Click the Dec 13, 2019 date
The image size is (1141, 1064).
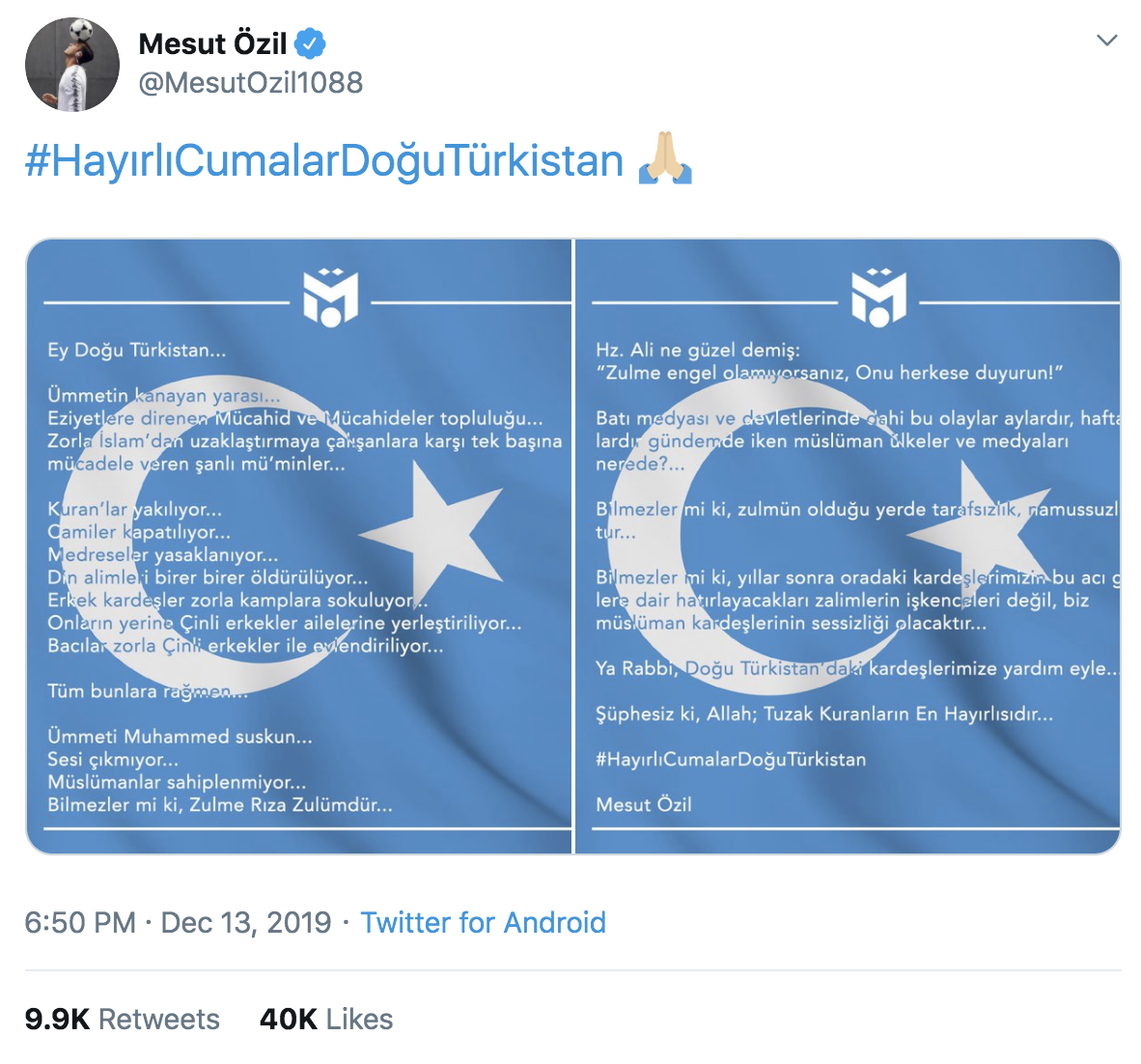tap(245, 923)
